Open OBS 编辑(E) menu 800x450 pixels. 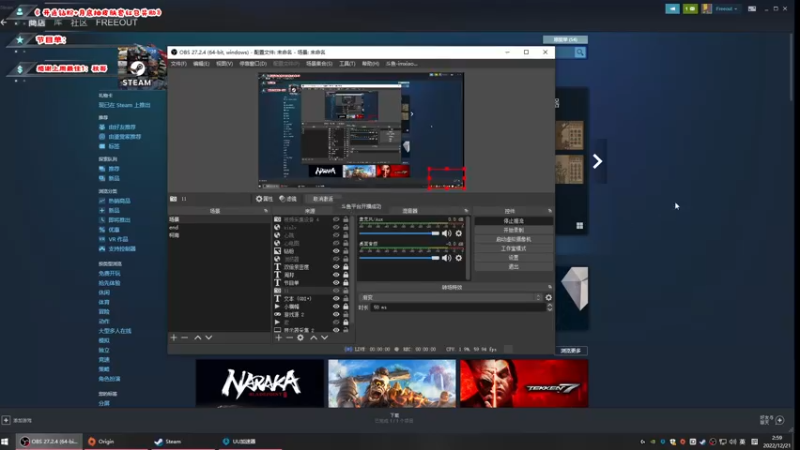tap(201, 64)
